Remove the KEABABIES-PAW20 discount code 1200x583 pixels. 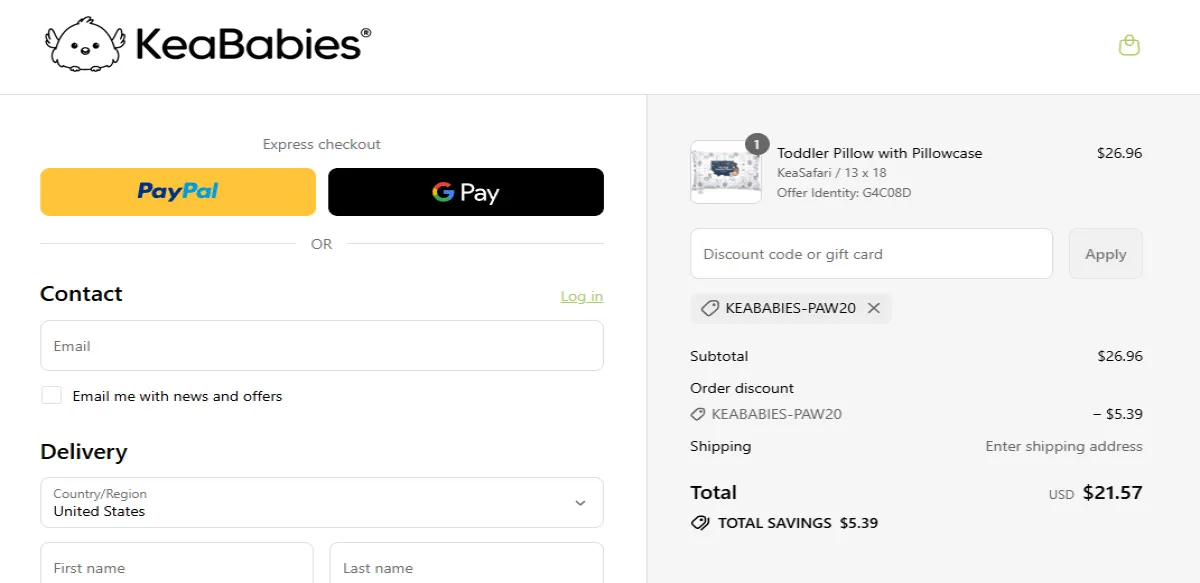point(874,308)
